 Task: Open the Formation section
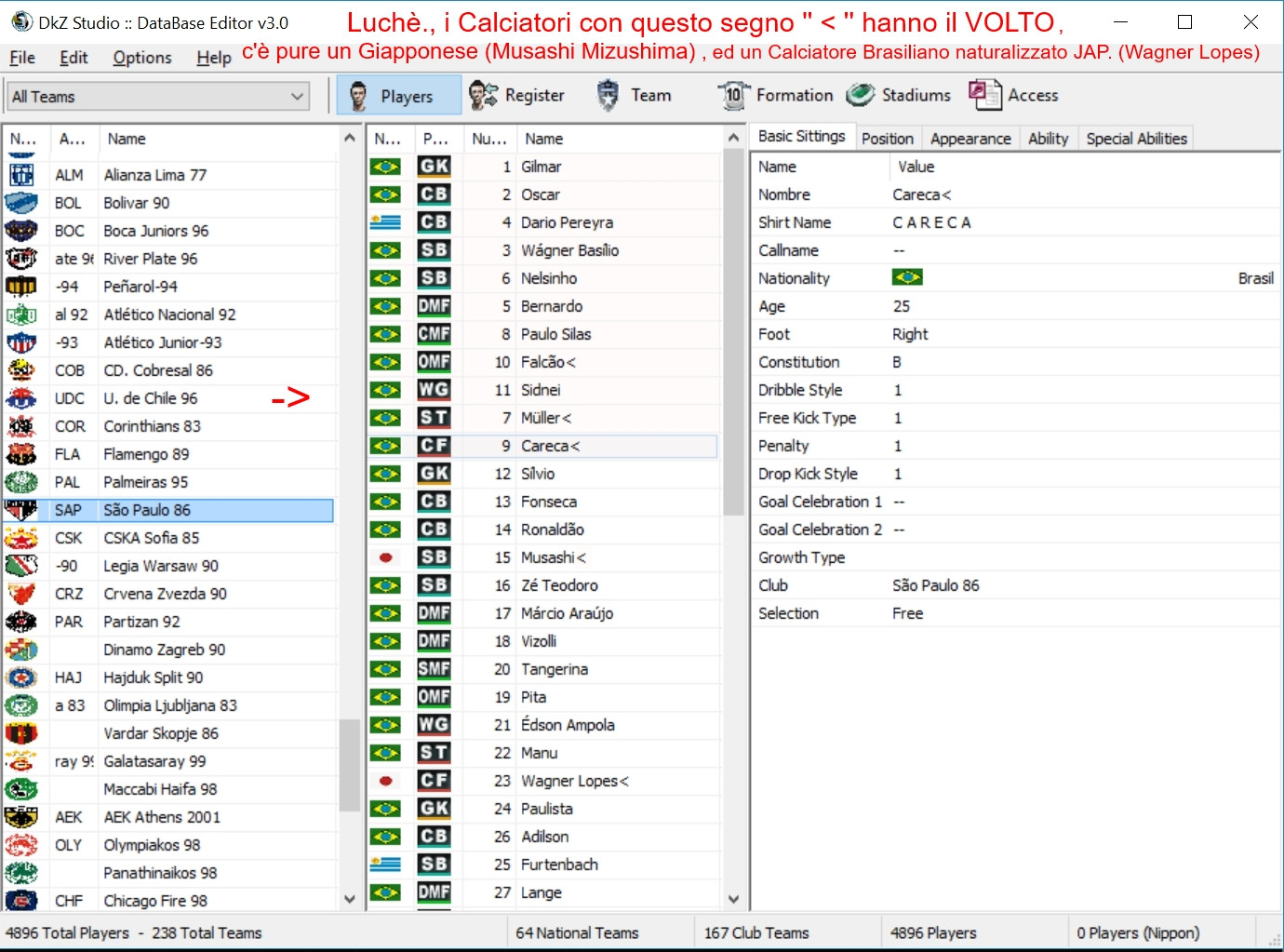click(775, 95)
